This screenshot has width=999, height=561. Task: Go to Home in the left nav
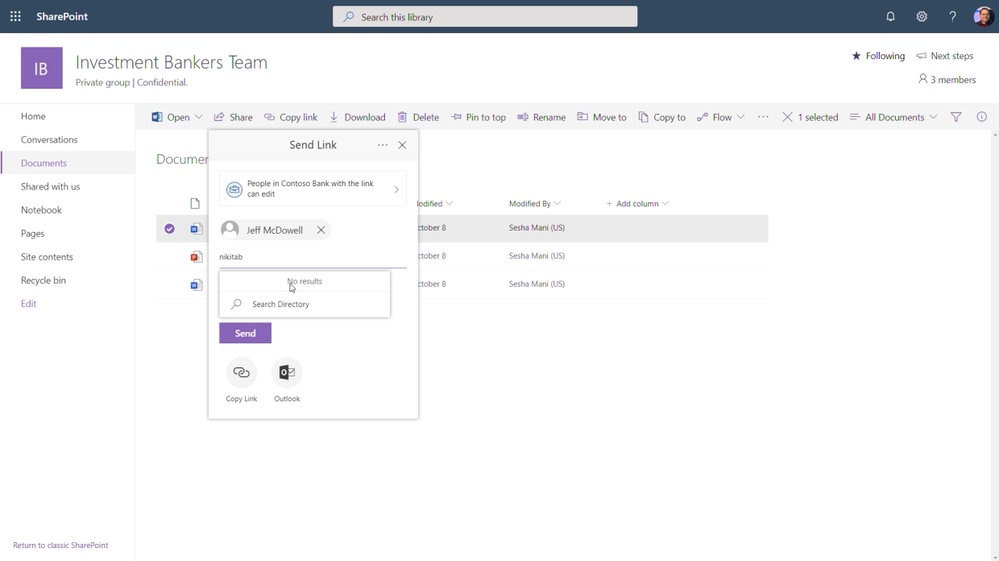[x=33, y=116]
